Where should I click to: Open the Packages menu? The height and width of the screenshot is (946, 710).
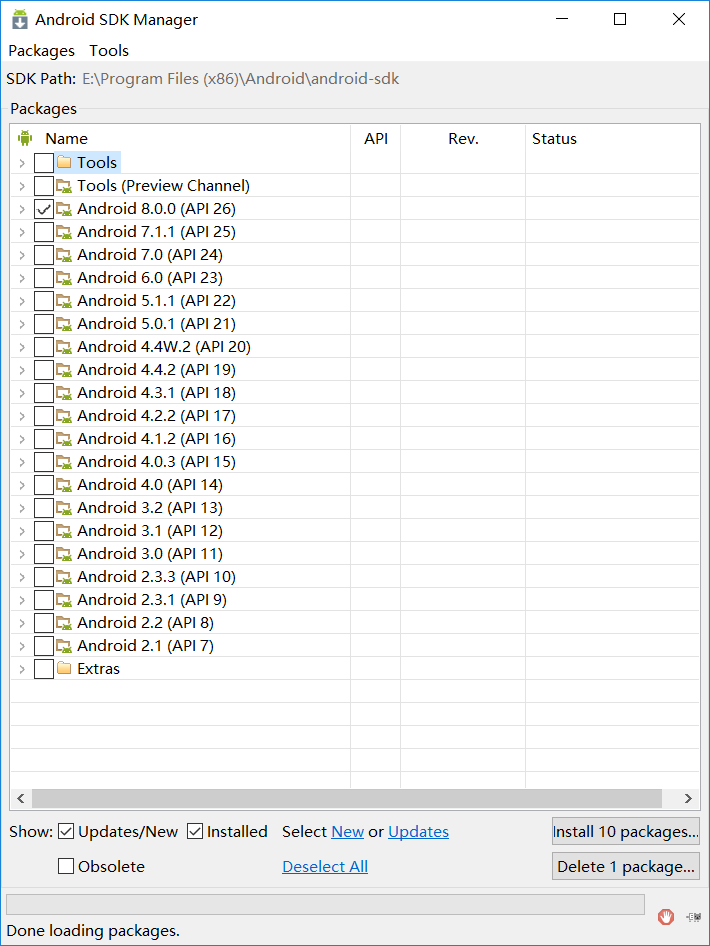pyautogui.click(x=42, y=51)
